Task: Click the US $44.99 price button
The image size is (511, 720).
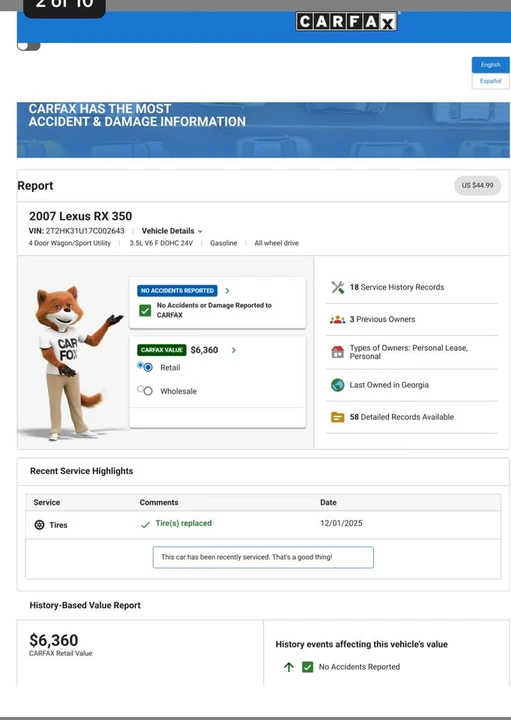Action: click(x=477, y=186)
